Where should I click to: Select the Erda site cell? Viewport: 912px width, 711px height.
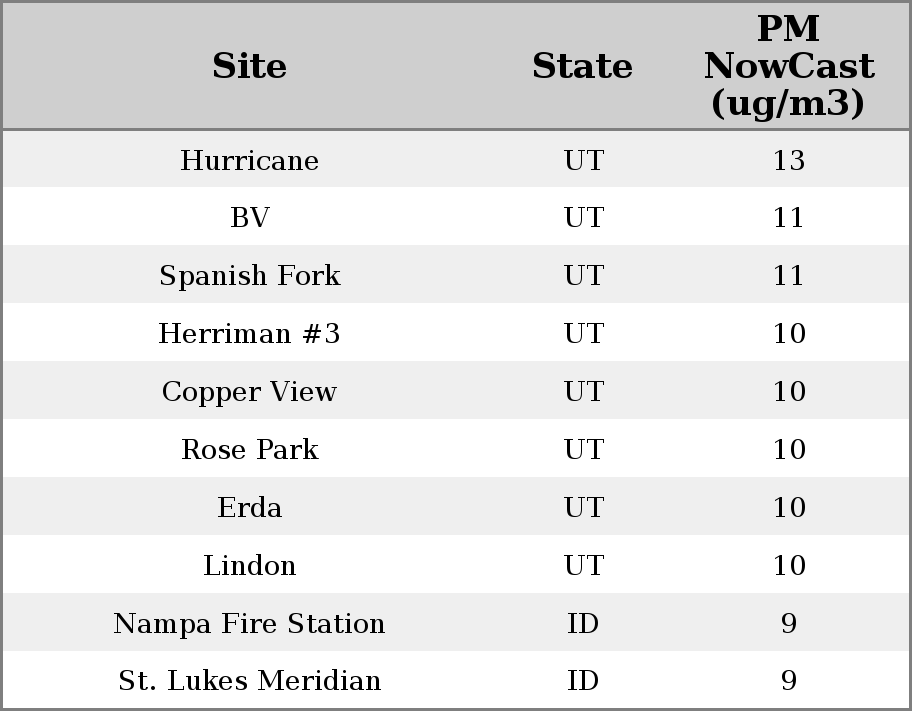click(249, 508)
